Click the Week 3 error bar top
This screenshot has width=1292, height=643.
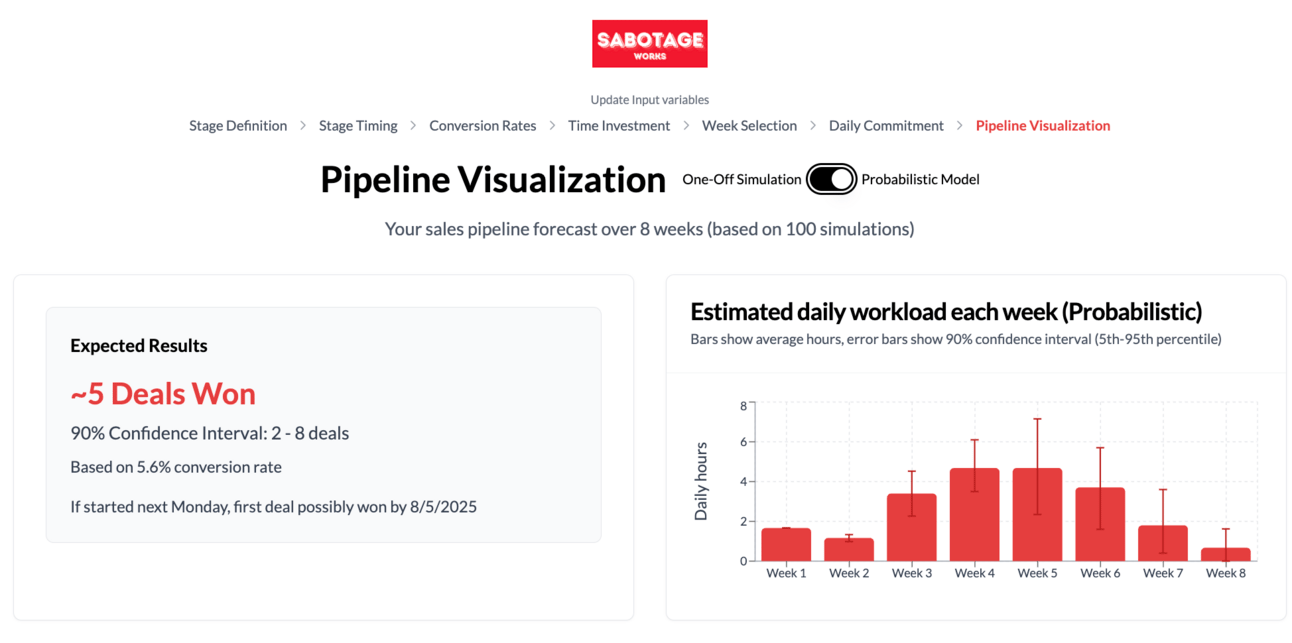(x=912, y=471)
